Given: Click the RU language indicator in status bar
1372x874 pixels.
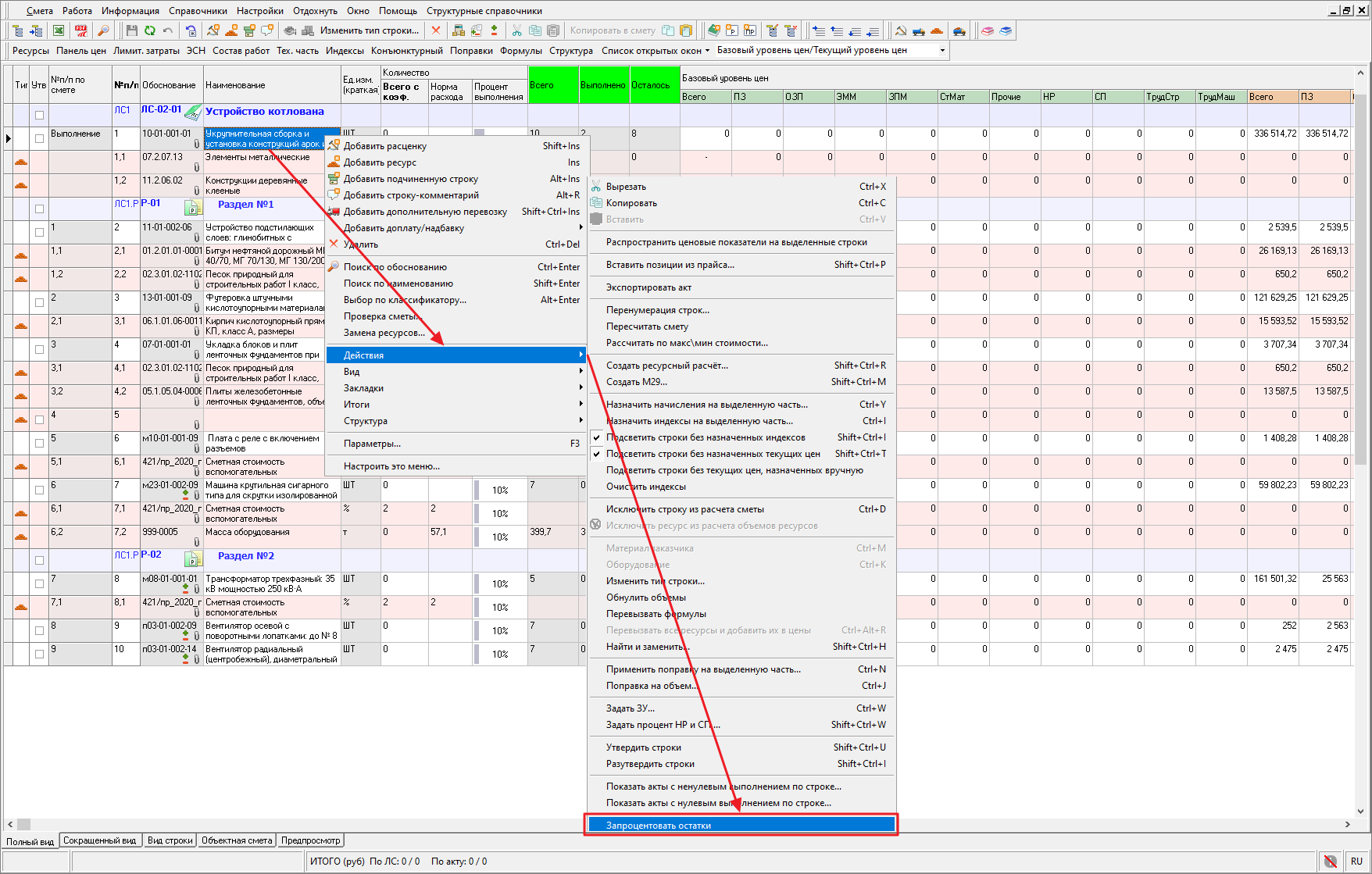Looking at the screenshot, I should (1356, 861).
